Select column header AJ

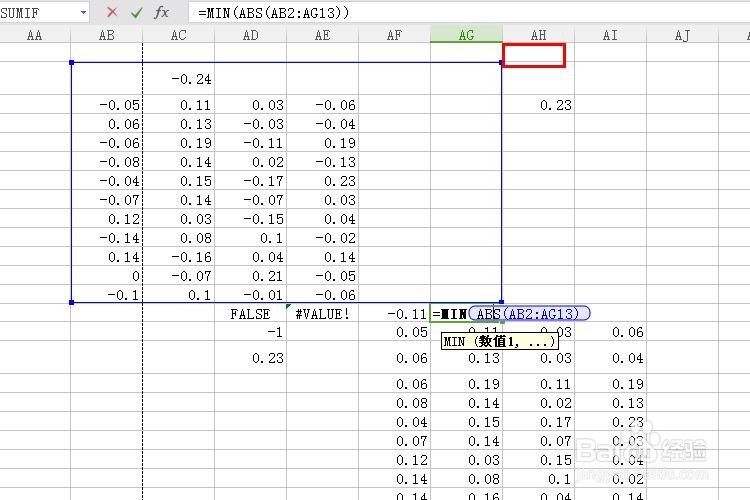pyautogui.click(x=683, y=35)
